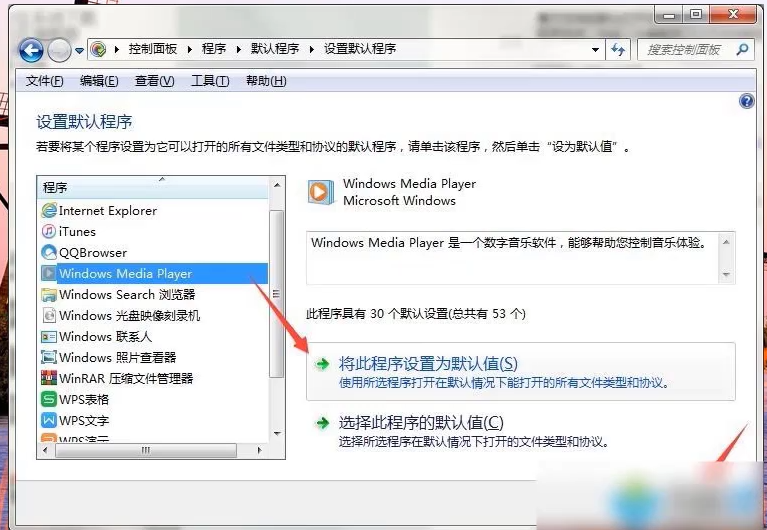This screenshot has width=767, height=530.
Task: Click the Back navigation arrow button
Action: 31,50
